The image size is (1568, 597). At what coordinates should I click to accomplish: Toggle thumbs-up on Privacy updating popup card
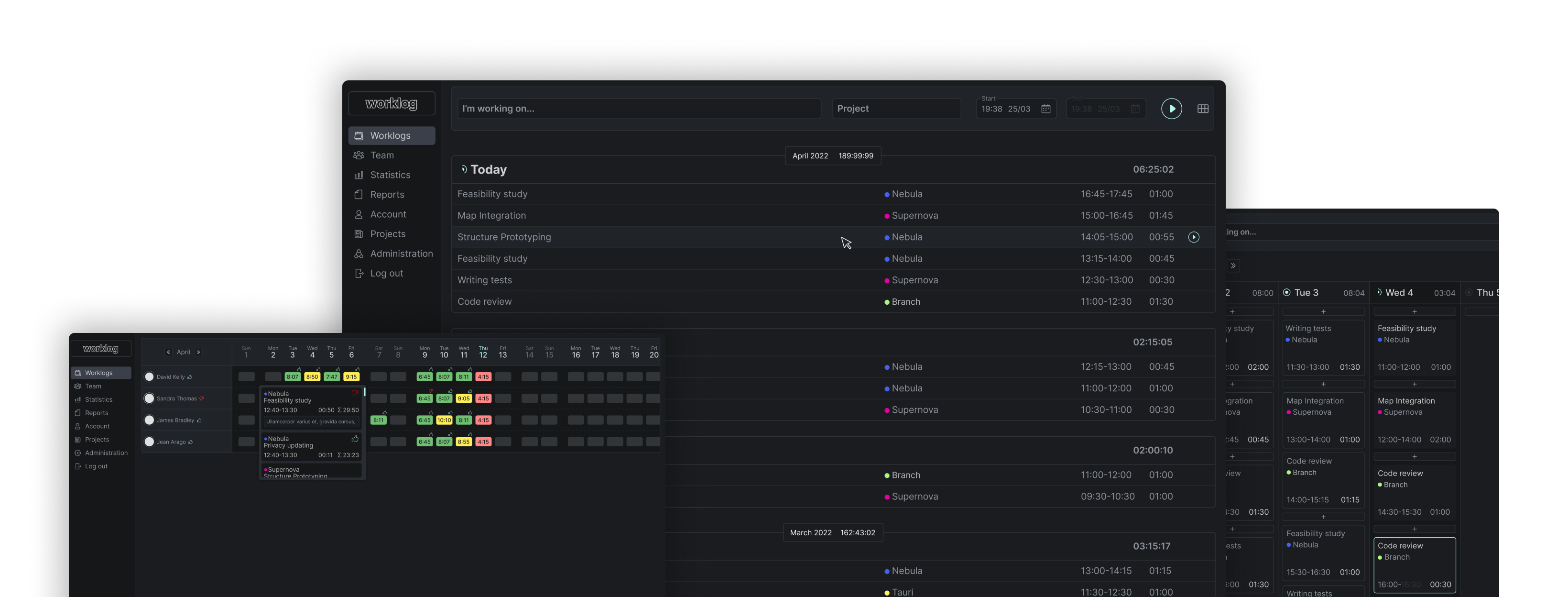[355, 439]
